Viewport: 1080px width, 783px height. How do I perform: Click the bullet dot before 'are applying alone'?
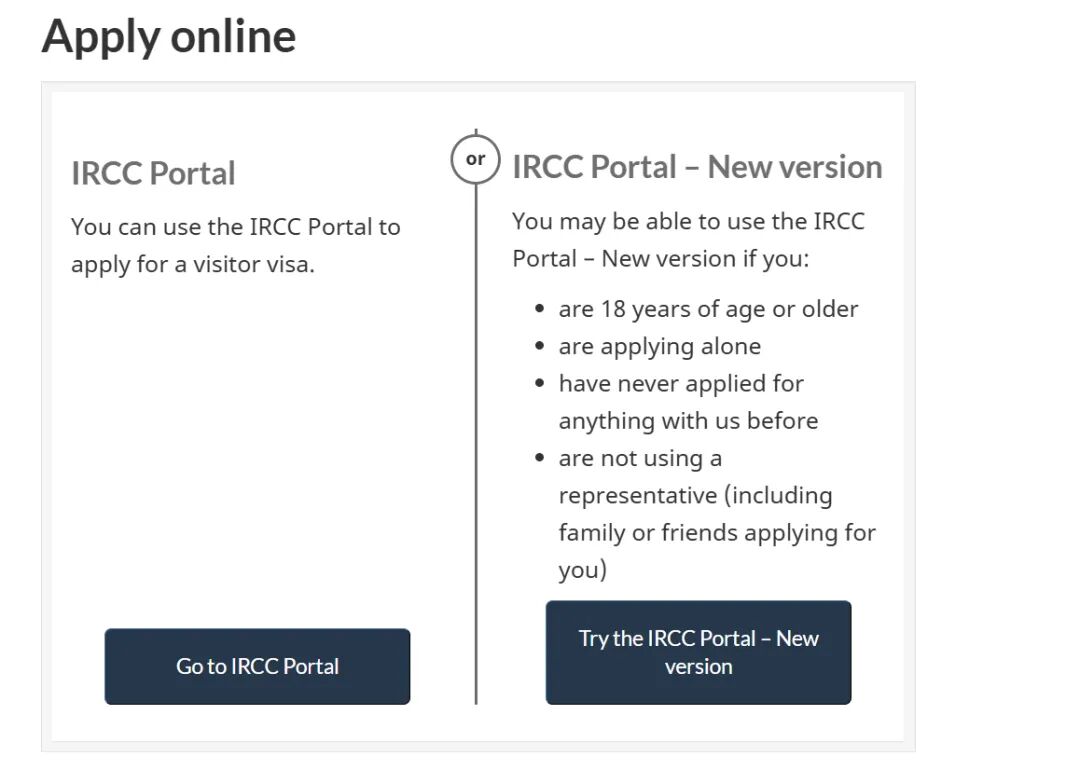[540, 347]
